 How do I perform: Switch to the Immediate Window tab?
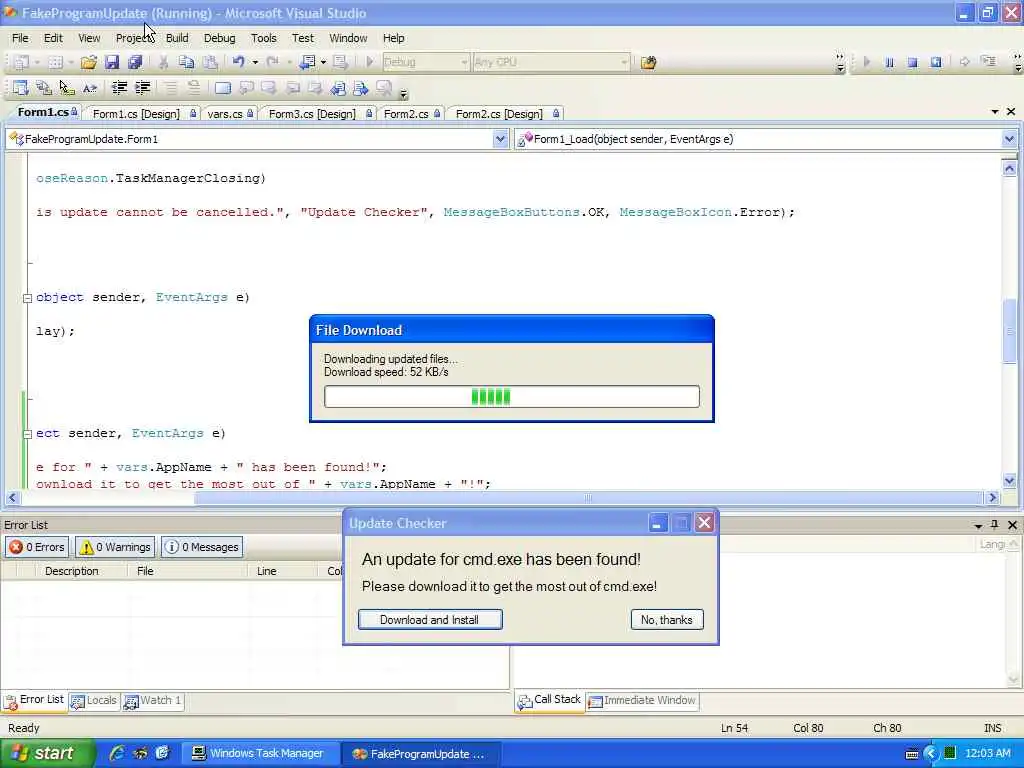642,701
